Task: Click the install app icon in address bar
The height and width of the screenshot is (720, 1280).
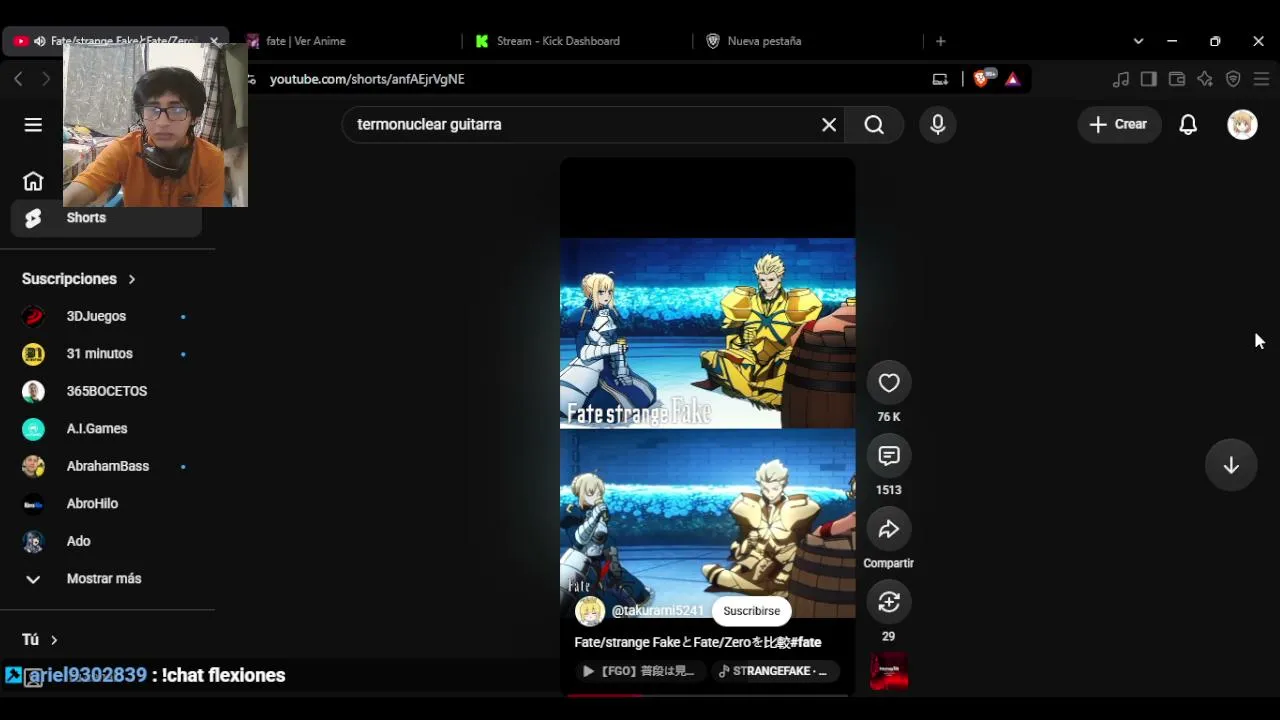Action: [940, 79]
